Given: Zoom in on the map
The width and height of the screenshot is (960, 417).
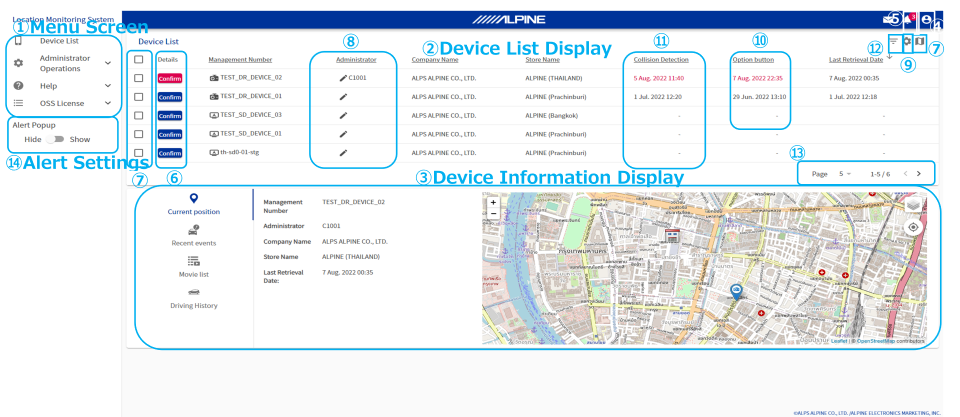Looking at the screenshot, I should pyautogui.click(x=493, y=202).
